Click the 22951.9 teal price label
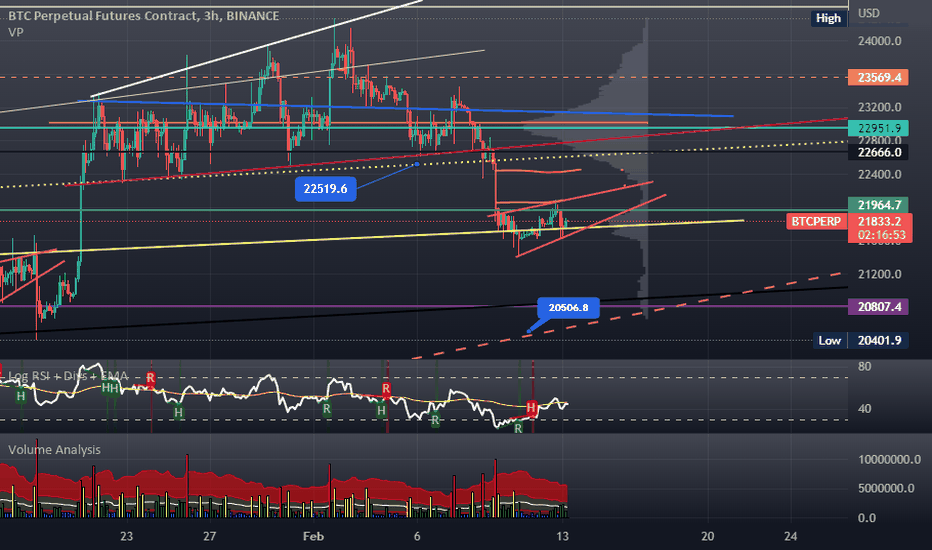This screenshot has width=932, height=550. (879, 128)
